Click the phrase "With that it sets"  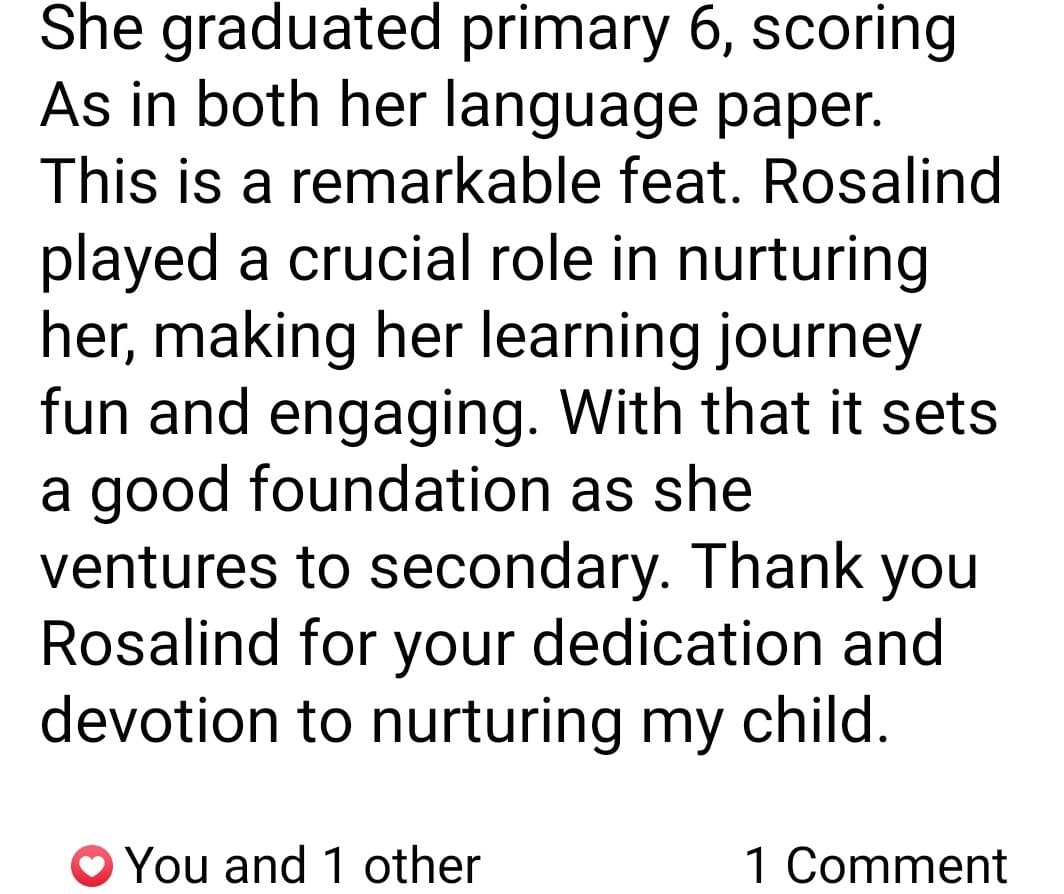(x=780, y=413)
